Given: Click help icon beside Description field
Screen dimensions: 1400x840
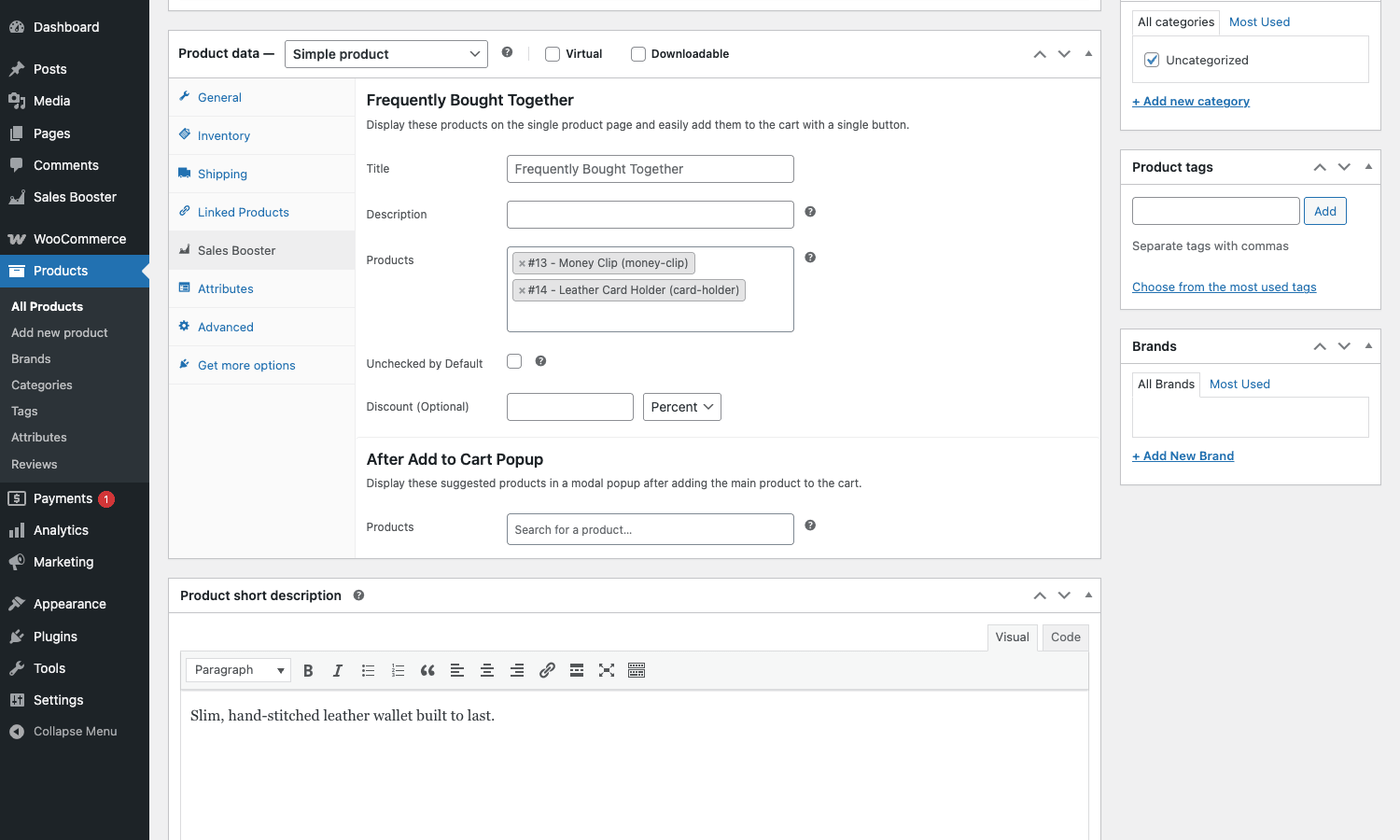Looking at the screenshot, I should 810,212.
